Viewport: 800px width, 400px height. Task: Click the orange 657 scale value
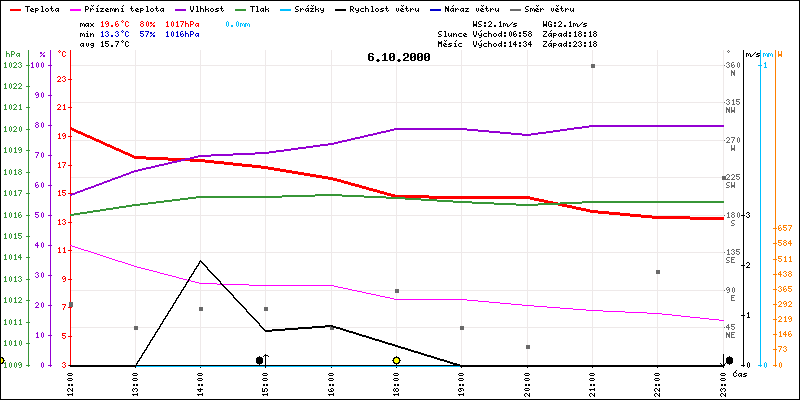point(785,228)
